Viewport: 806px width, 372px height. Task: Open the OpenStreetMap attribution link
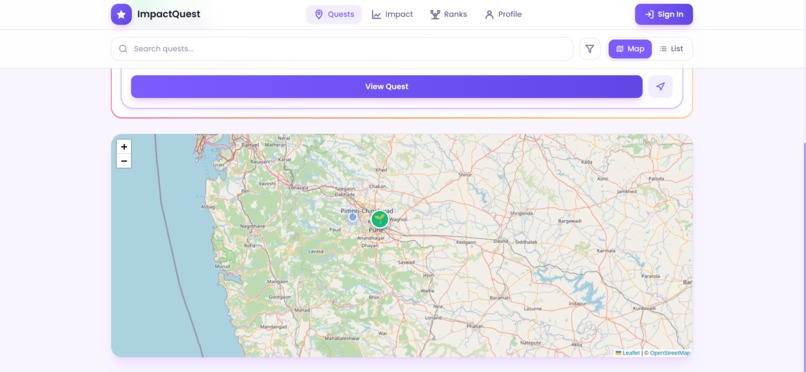[670, 353]
